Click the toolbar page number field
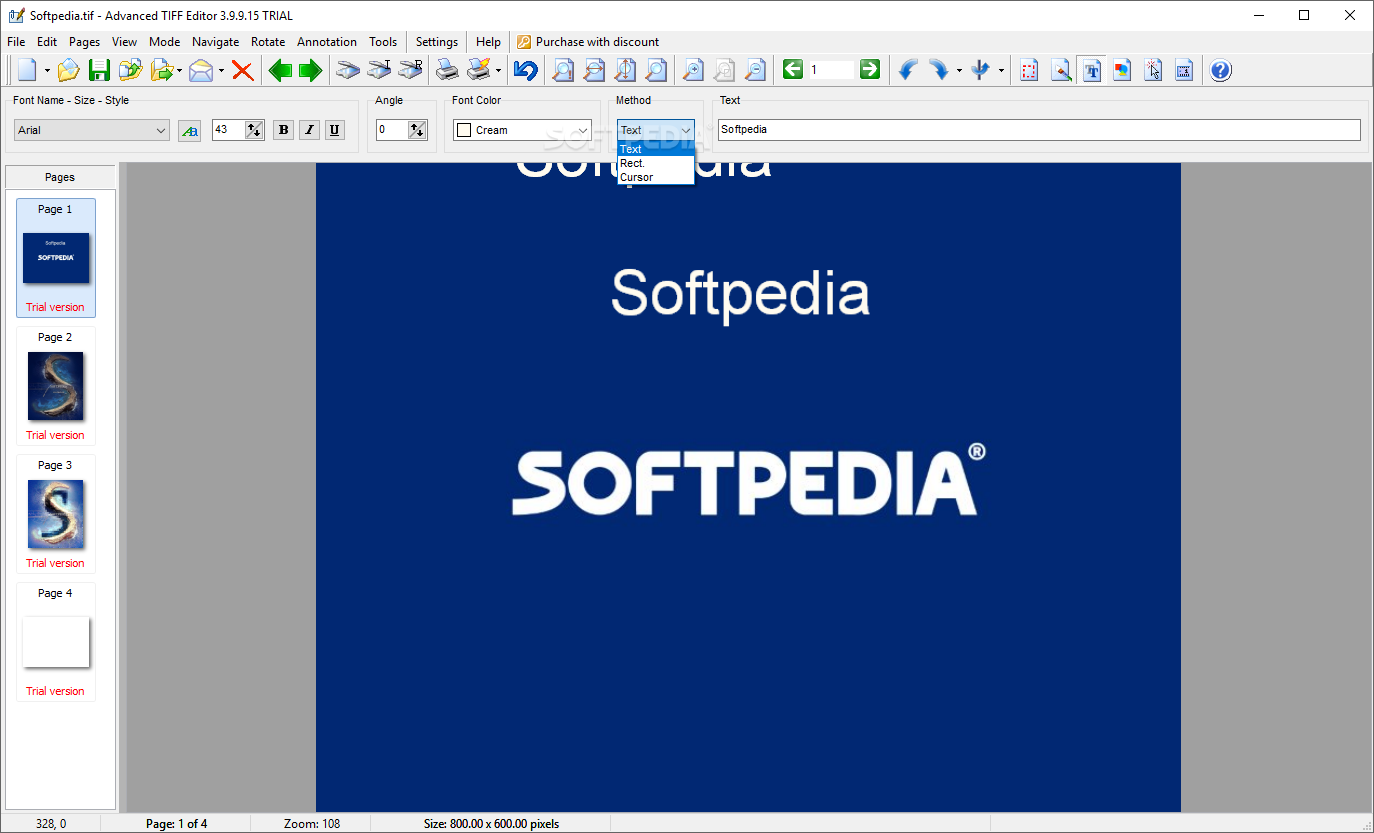 point(831,69)
